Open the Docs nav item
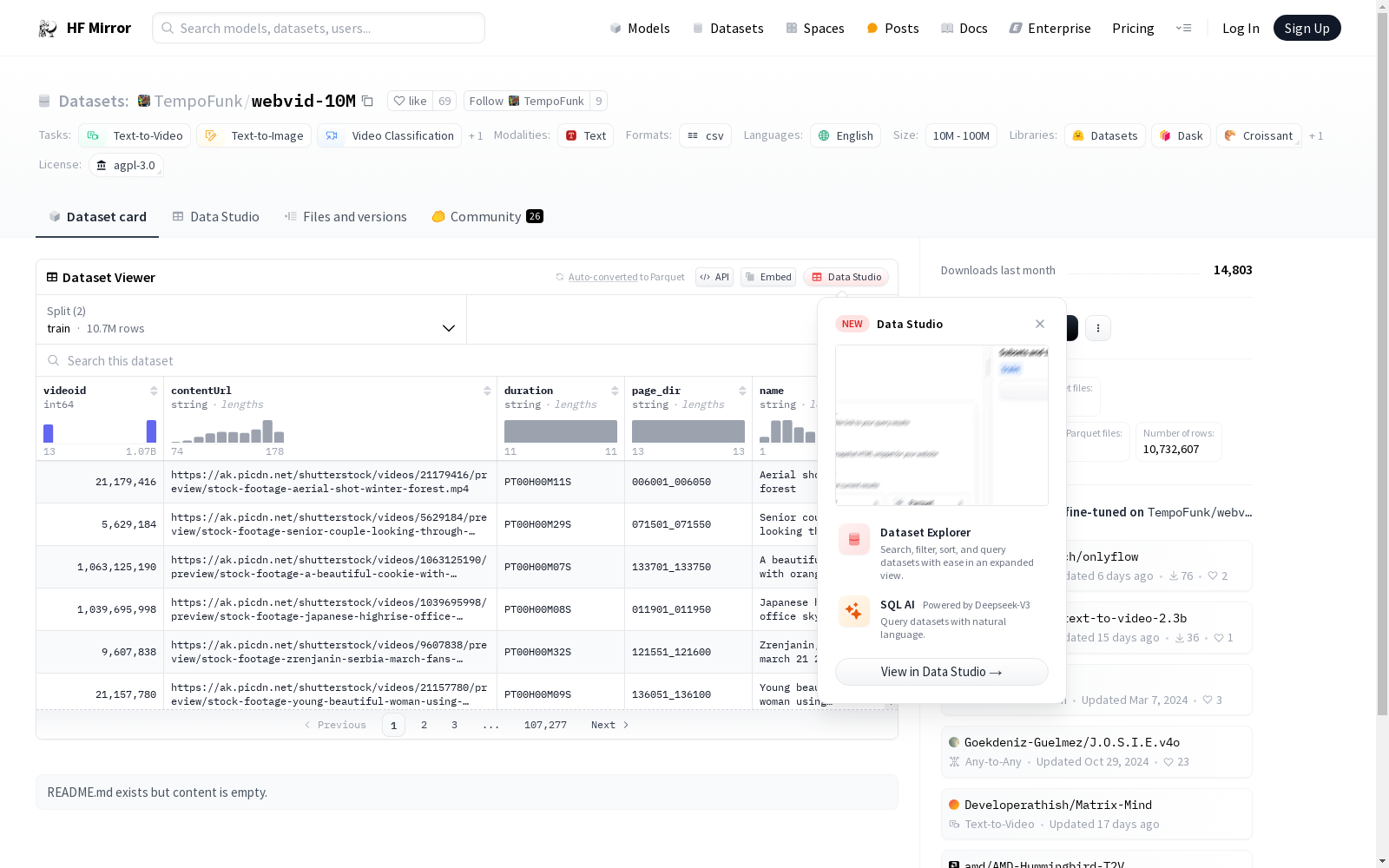 (964, 29)
